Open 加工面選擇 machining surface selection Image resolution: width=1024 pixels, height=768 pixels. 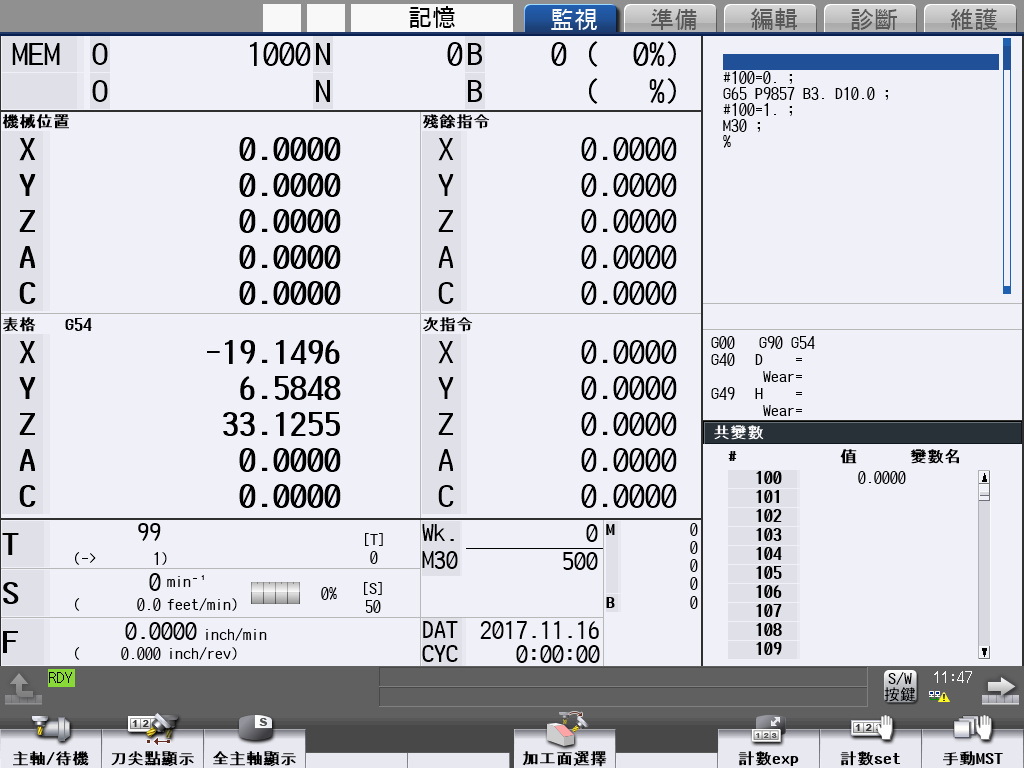(563, 740)
